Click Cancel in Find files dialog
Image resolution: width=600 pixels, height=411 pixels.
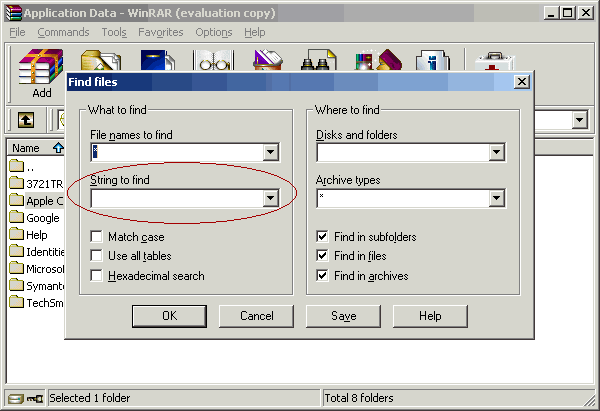pyautogui.click(x=256, y=316)
